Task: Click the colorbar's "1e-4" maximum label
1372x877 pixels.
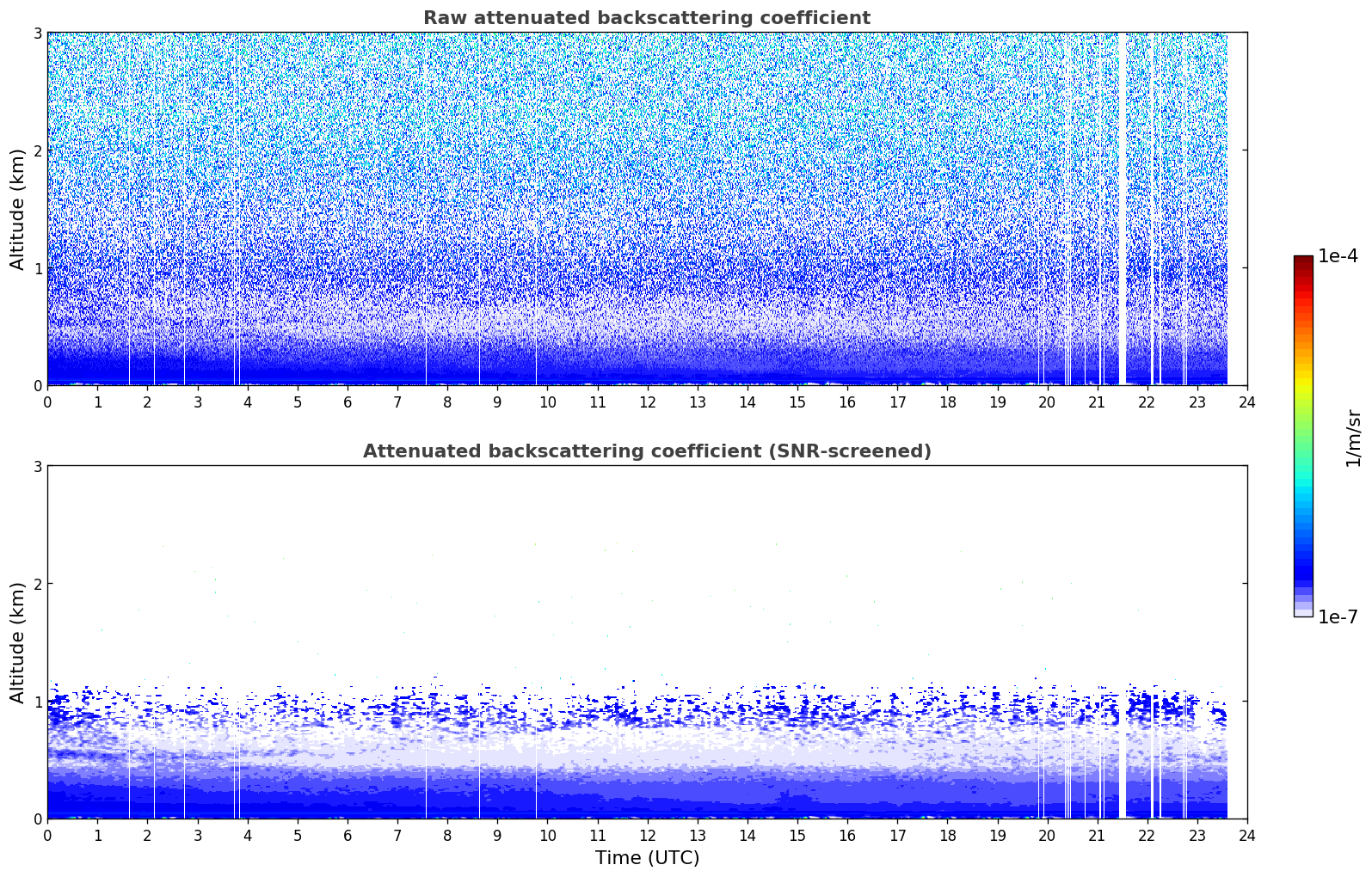Action: point(1338,256)
